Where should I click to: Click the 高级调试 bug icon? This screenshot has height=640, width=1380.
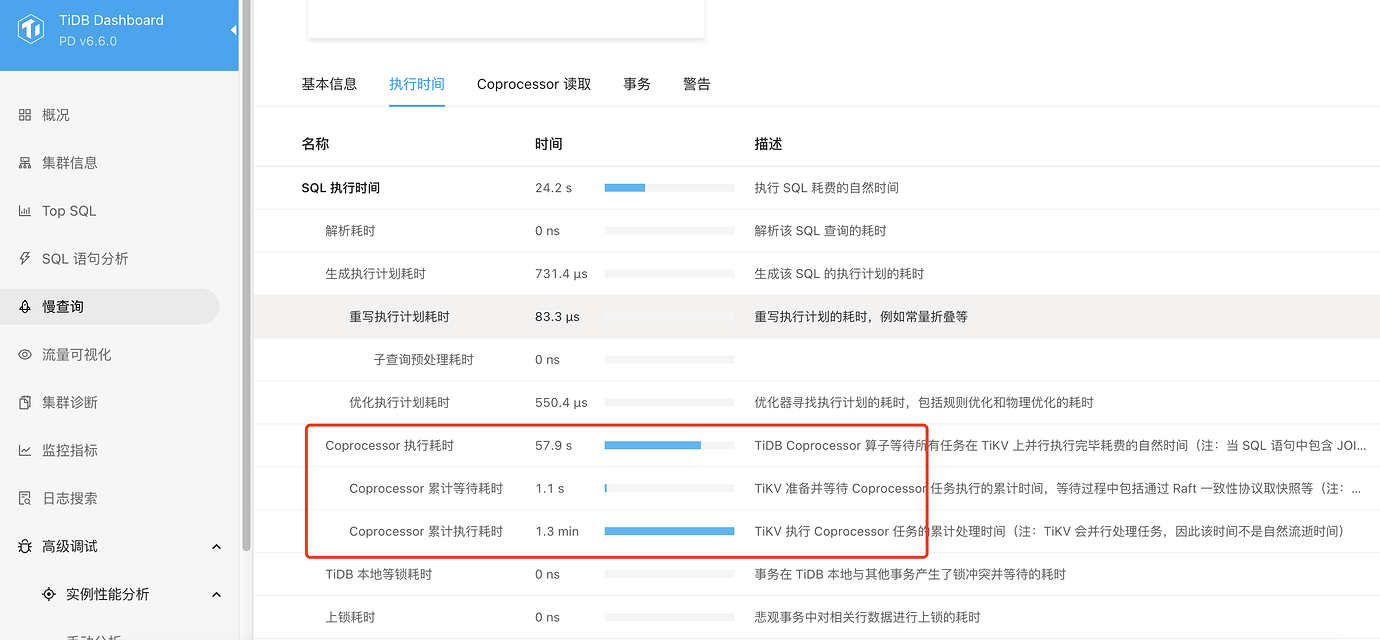point(25,547)
